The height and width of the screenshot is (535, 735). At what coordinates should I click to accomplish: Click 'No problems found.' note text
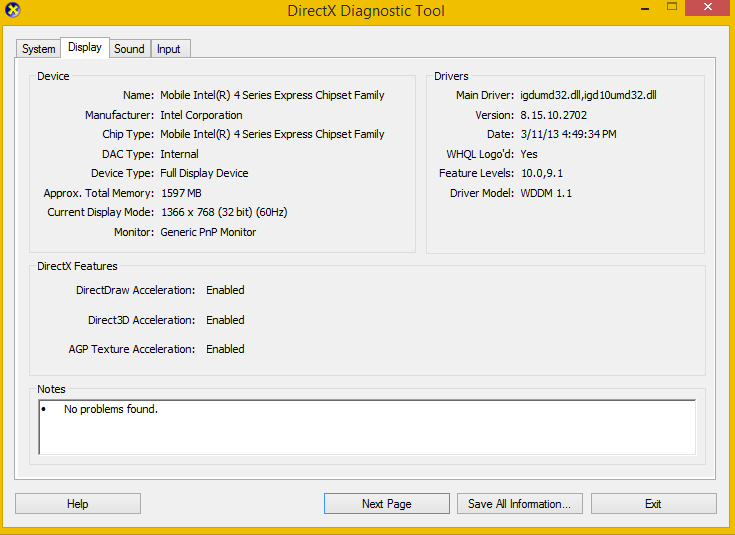tap(111, 409)
